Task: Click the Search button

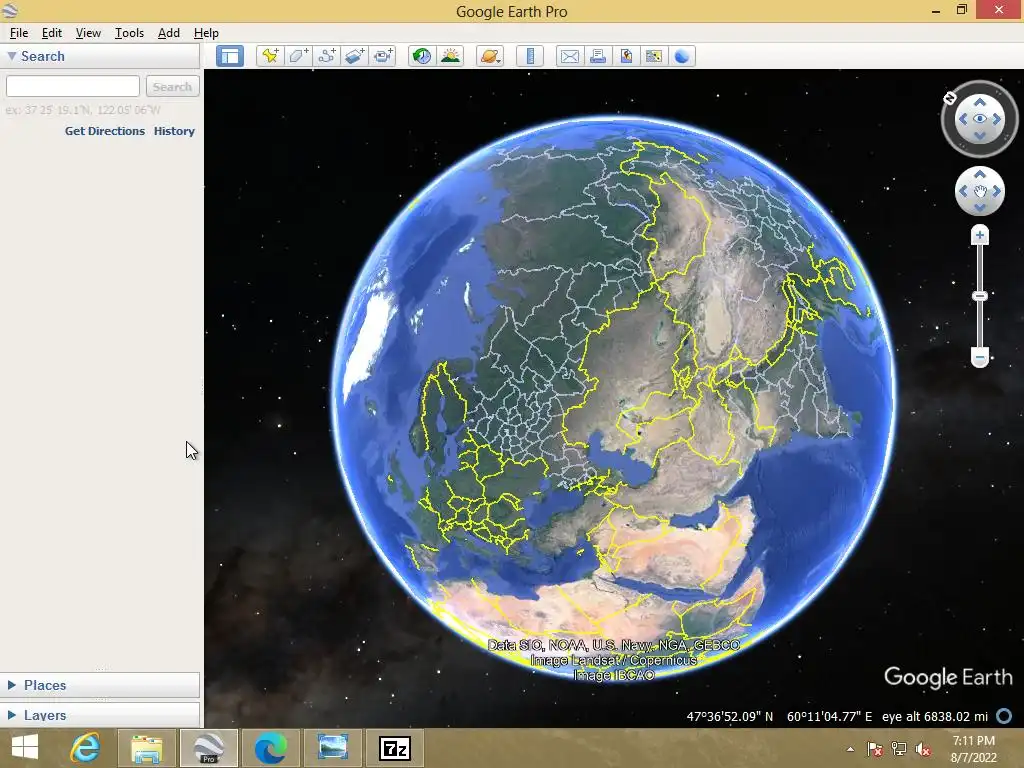Action: coord(172,86)
